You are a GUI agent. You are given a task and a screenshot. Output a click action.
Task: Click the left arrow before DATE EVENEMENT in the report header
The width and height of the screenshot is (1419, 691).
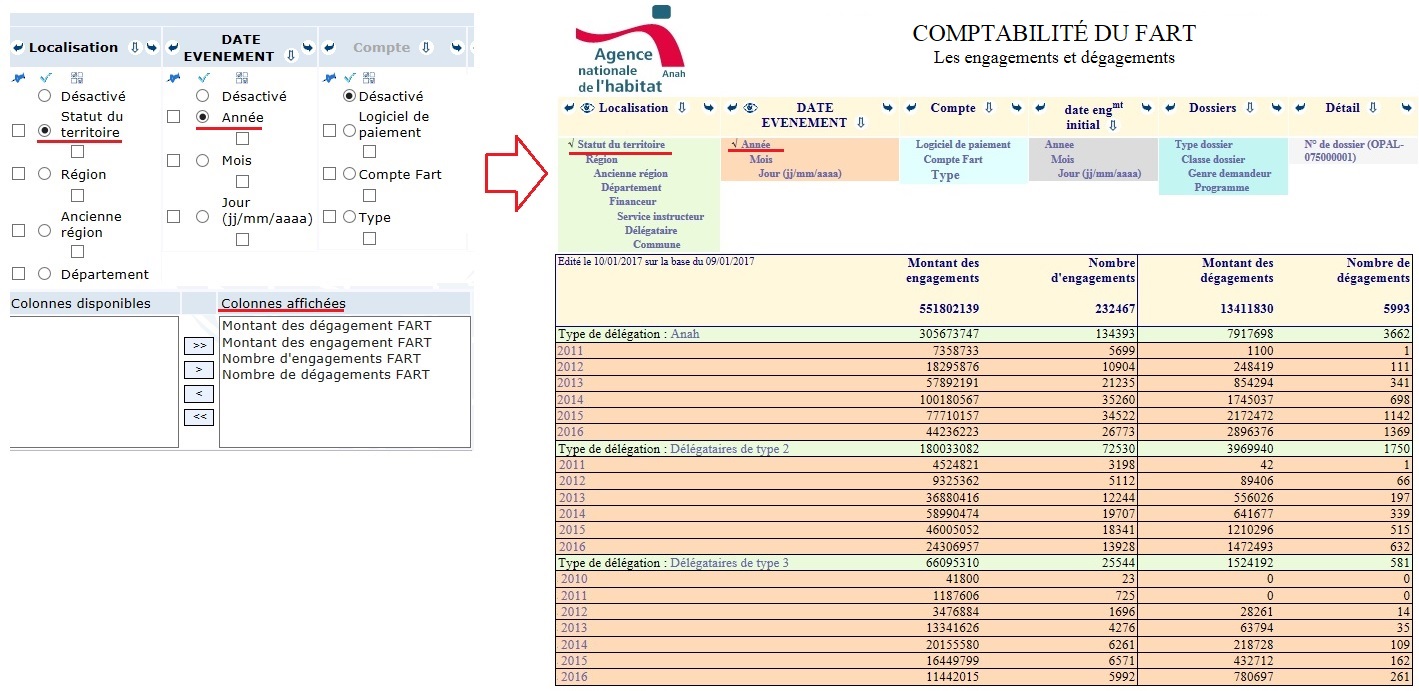pyautogui.click(x=732, y=108)
